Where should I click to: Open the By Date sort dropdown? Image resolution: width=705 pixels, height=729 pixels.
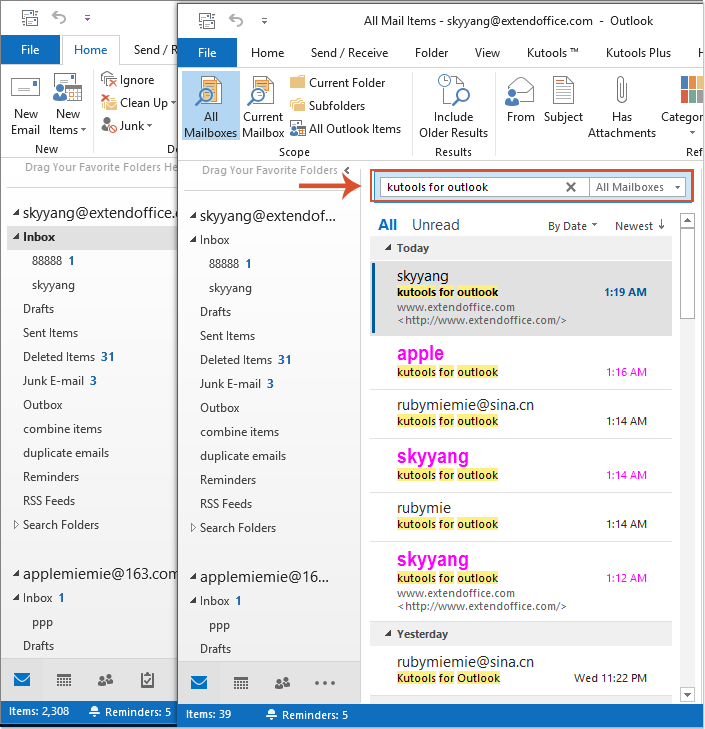(x=572, y=226)
